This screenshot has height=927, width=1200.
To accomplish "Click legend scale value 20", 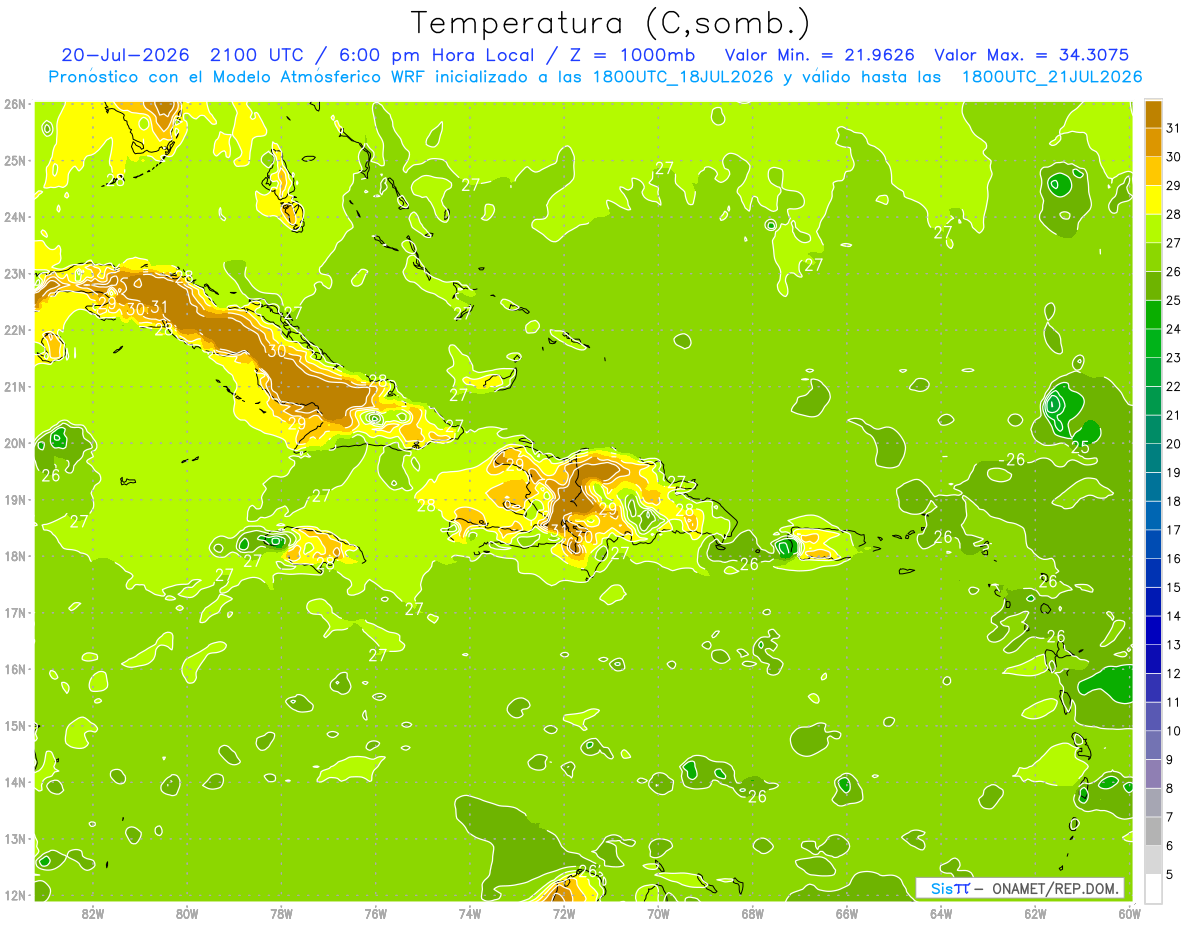I will tap(1174, 444).
